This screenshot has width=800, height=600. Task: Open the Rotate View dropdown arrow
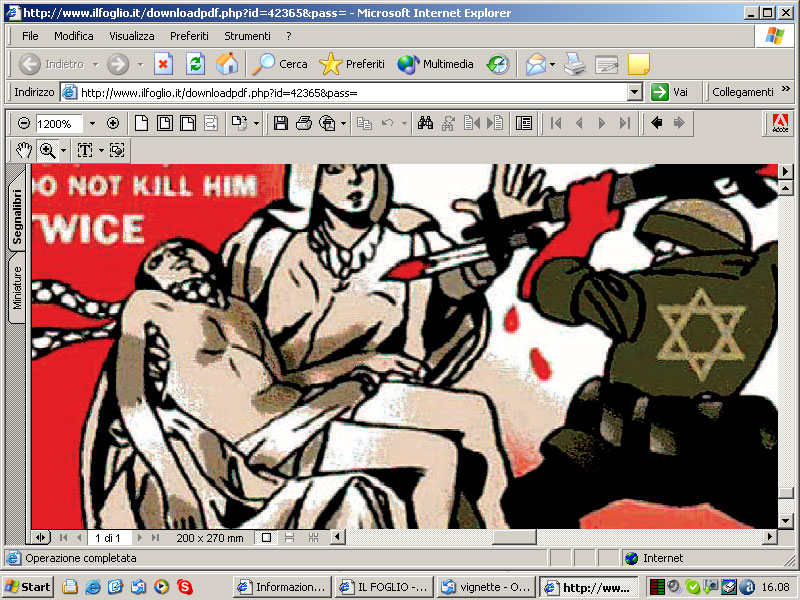256,123
